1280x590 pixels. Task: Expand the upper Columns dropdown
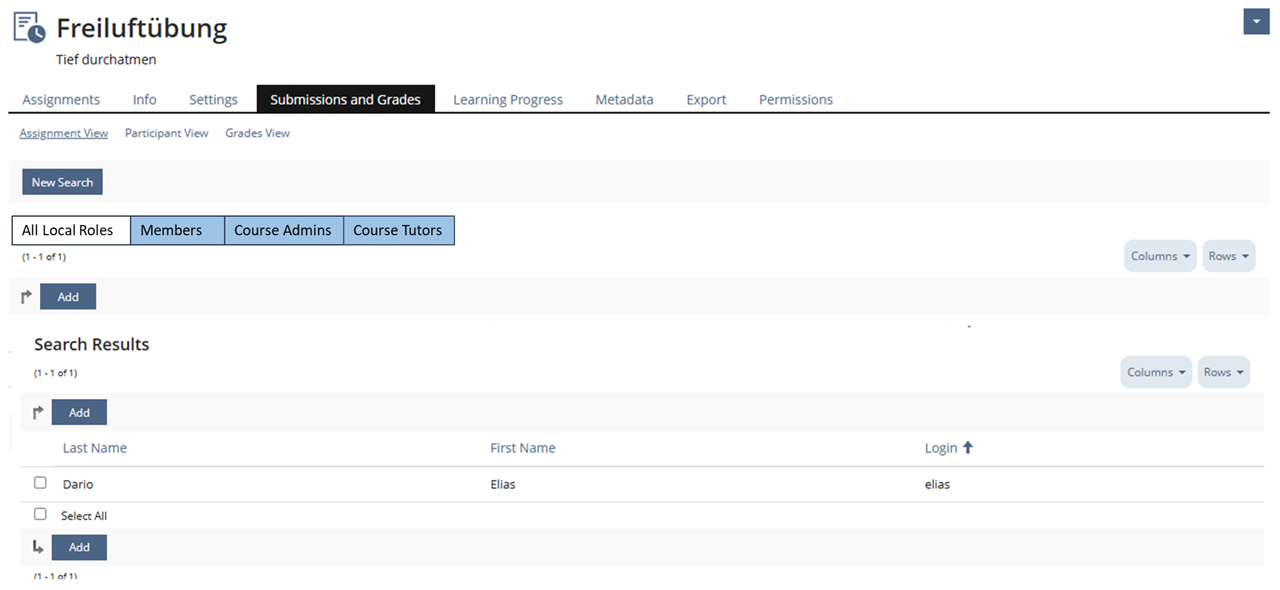pos(1160,256)
